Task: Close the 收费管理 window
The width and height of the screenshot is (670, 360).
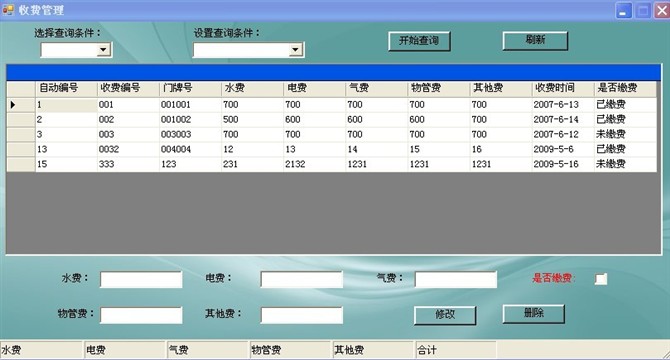Action: [662, 11]
